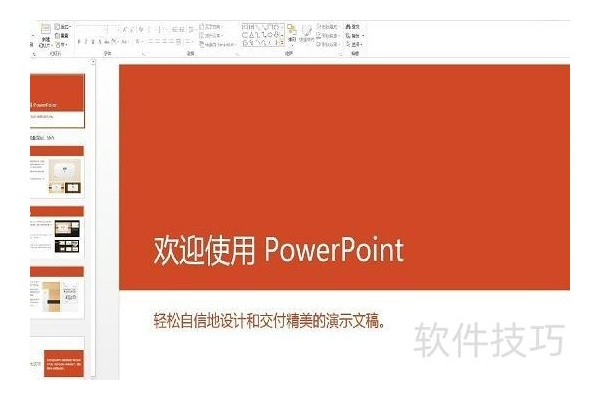Set paragraph alignment to justify
The image size is (600, 400).
click(x=172, y=41)
